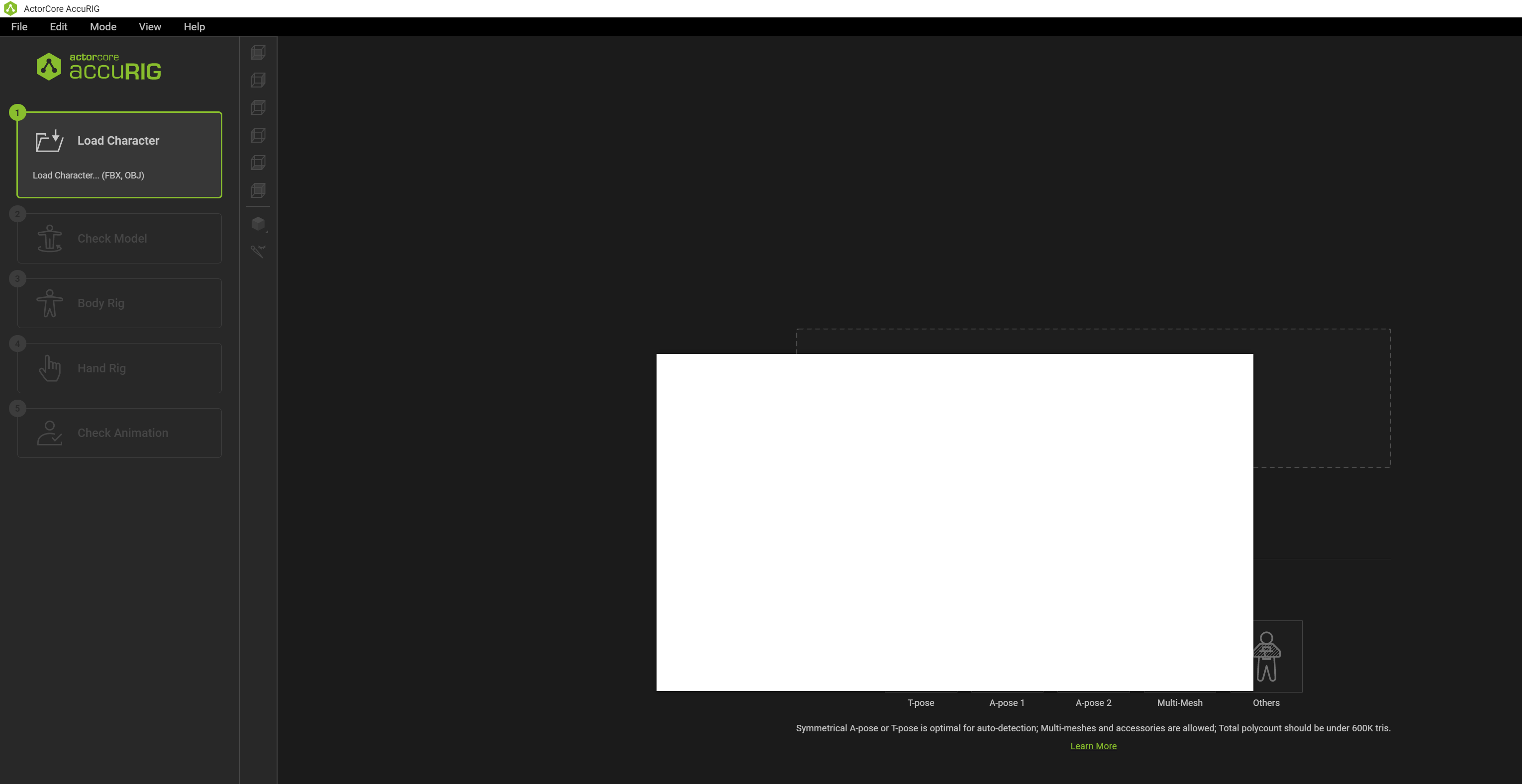
Task: Select the Hand Rig step icon
Action: 50,368
